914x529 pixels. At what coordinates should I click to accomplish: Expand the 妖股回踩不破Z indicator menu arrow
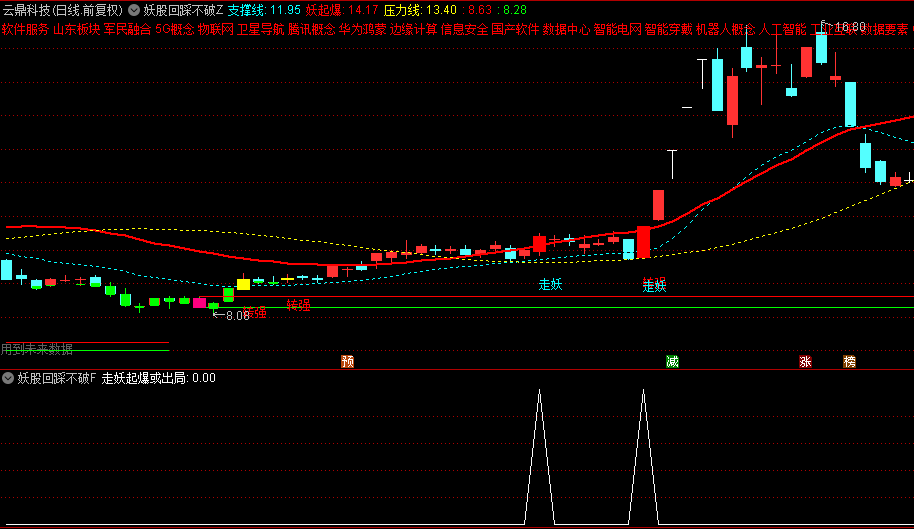(134, 10)
